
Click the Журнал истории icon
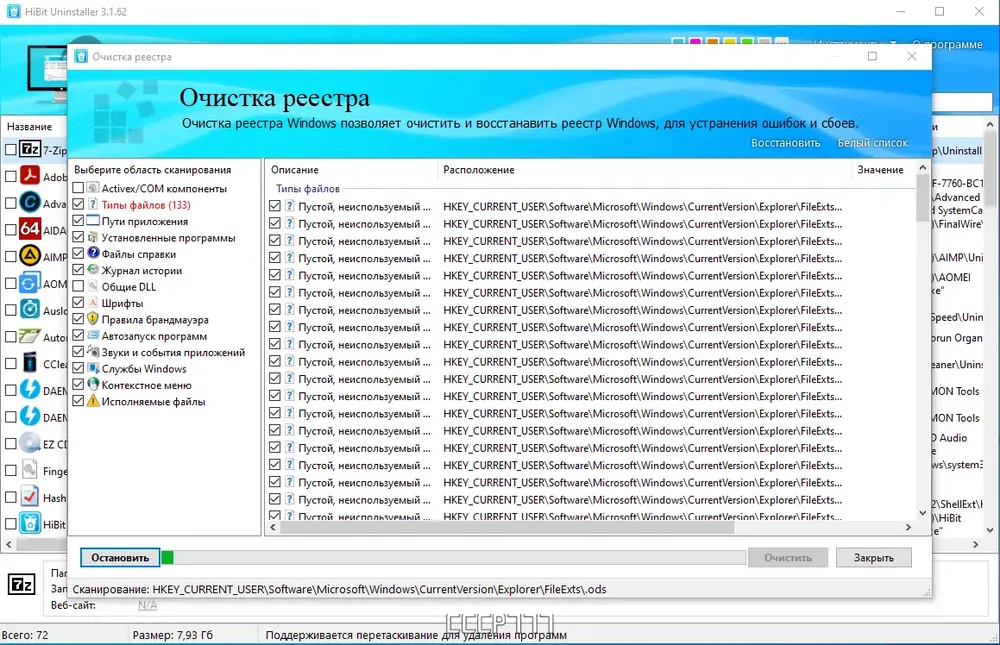(93, 270)
